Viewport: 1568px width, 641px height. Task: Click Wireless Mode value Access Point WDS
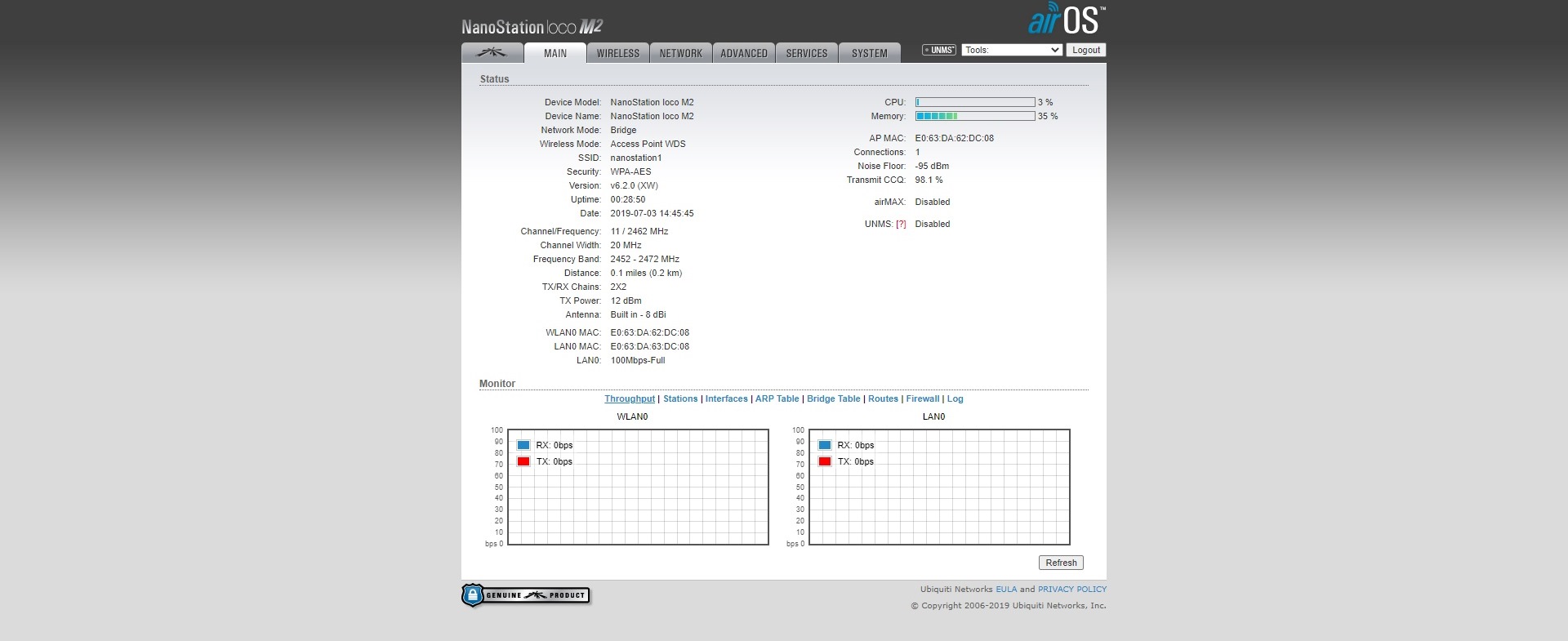[648, 144]
